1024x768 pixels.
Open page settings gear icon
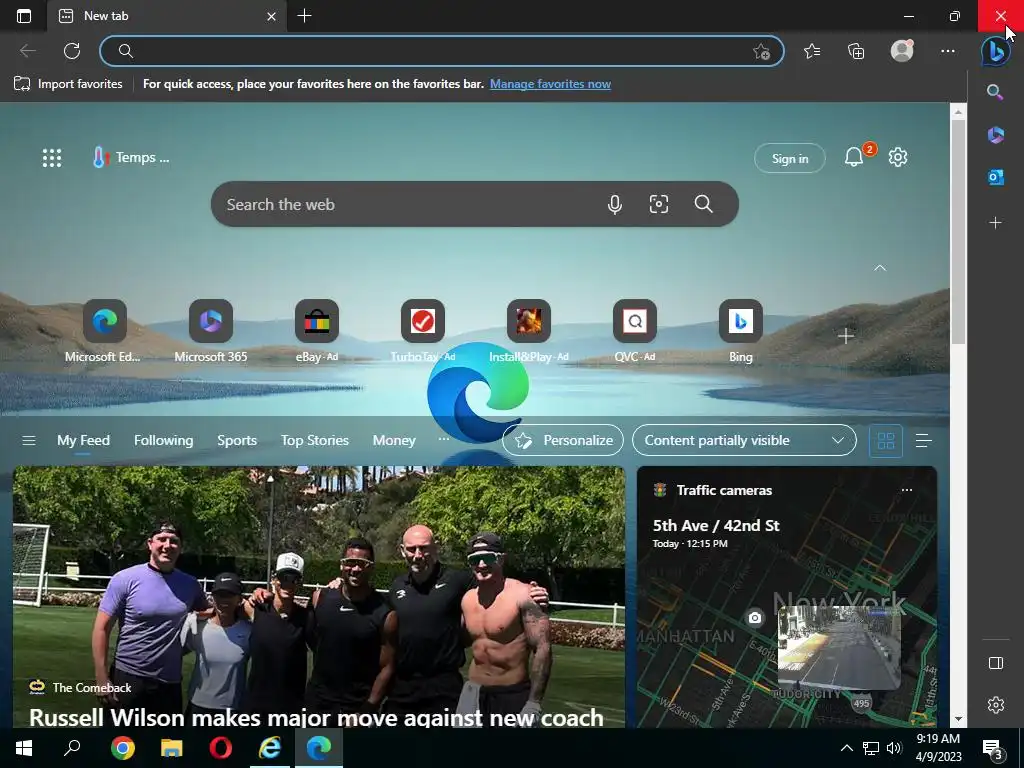point(898,157)
